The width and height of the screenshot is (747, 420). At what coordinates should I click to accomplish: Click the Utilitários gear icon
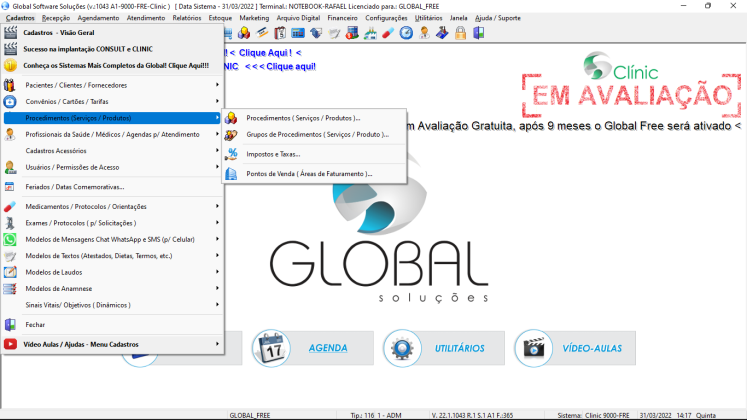pos(403,348)
